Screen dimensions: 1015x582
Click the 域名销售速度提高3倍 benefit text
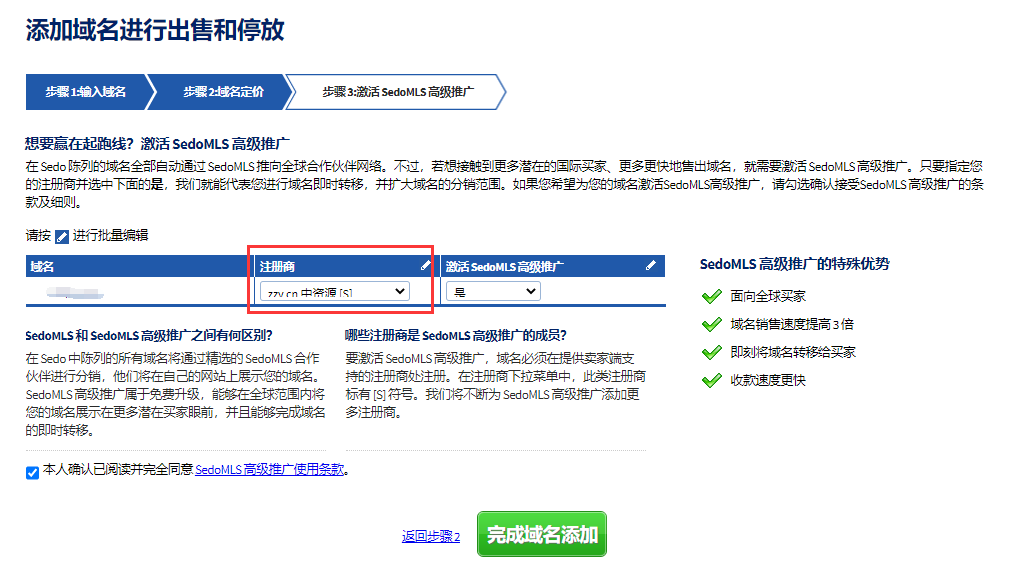click(x=792, y=324)
